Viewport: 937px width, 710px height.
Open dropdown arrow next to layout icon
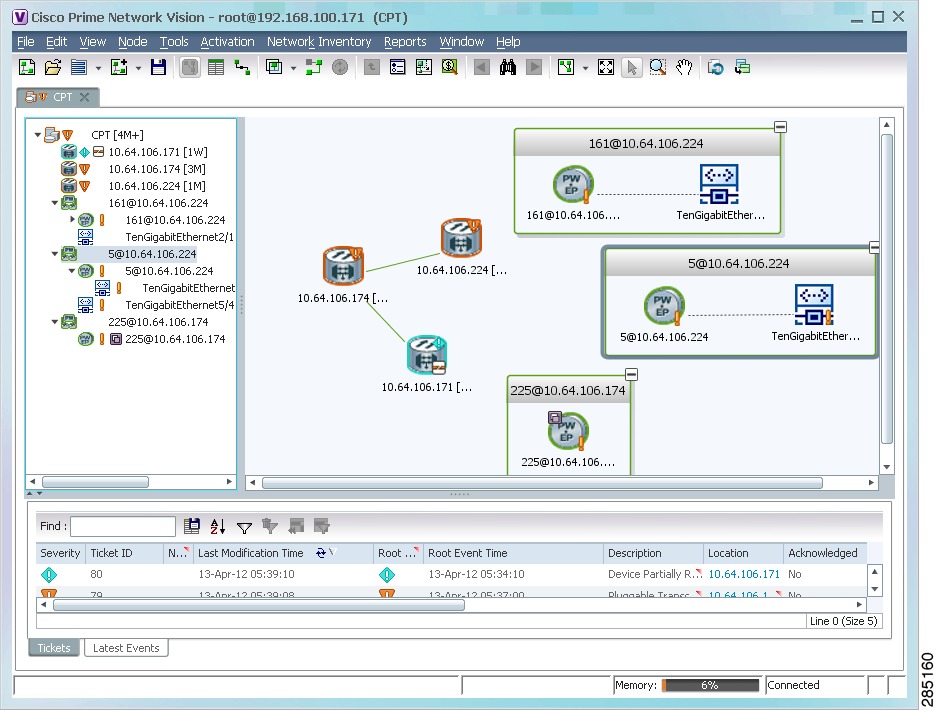[x=585, y=68]
